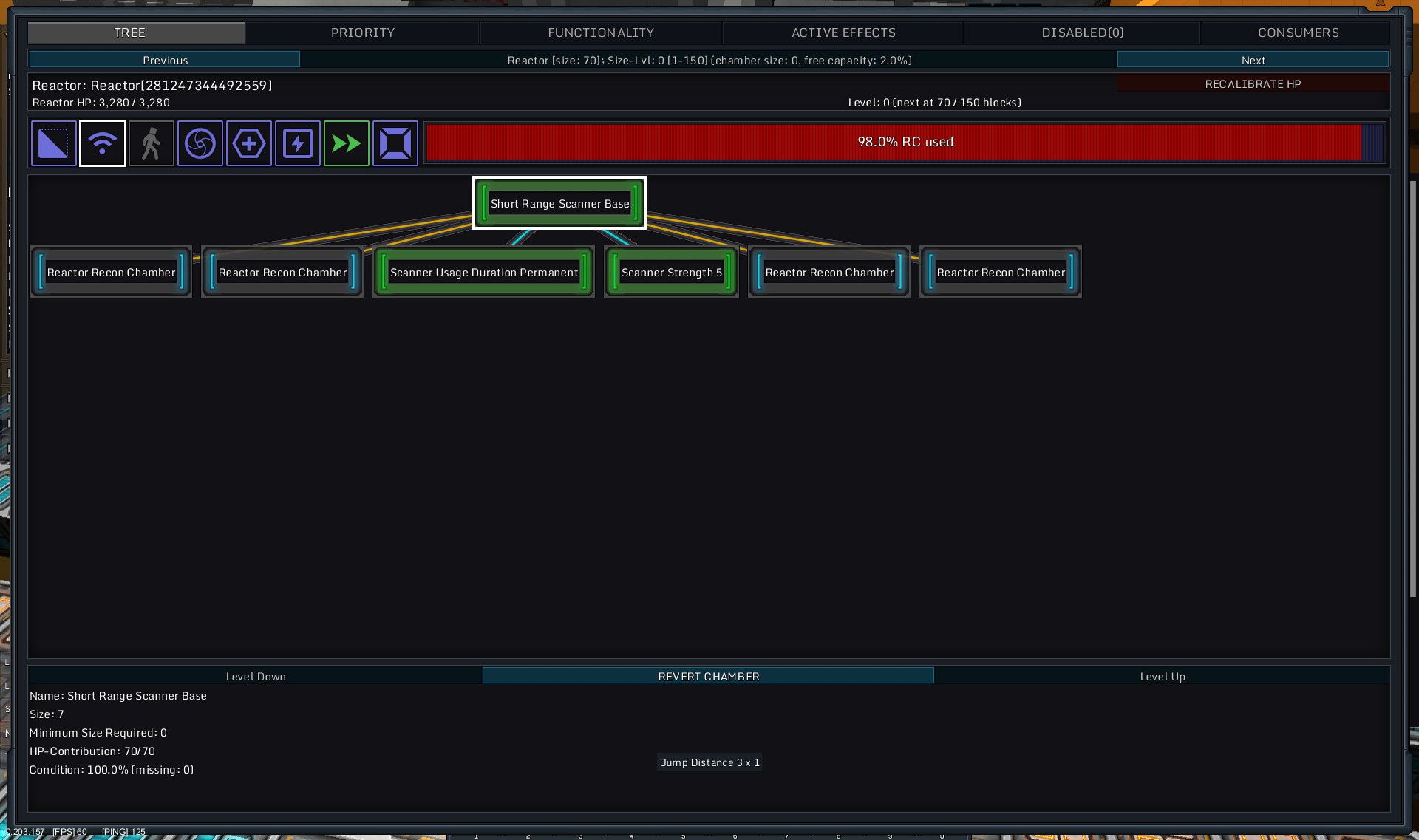Select the wifi-signal recon chamber icon
Image resolution: width=1419 pixels, height=840 pixels.
click(x=102, y=143)
